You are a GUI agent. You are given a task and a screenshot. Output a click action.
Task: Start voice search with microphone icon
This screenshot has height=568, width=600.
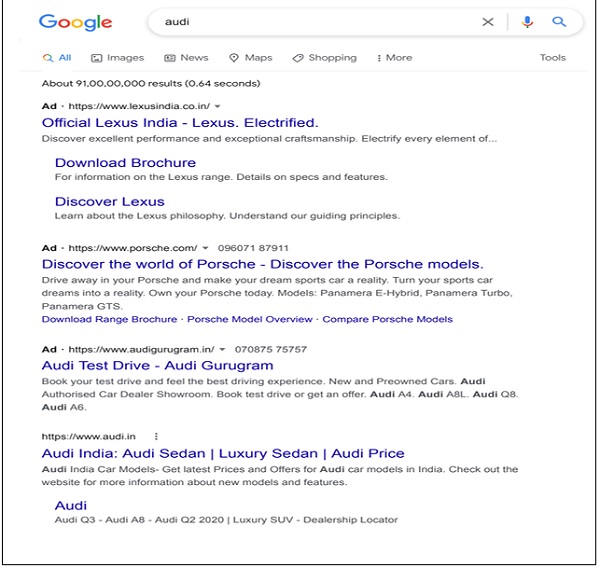pyautogui.click(x=527, y=22)
